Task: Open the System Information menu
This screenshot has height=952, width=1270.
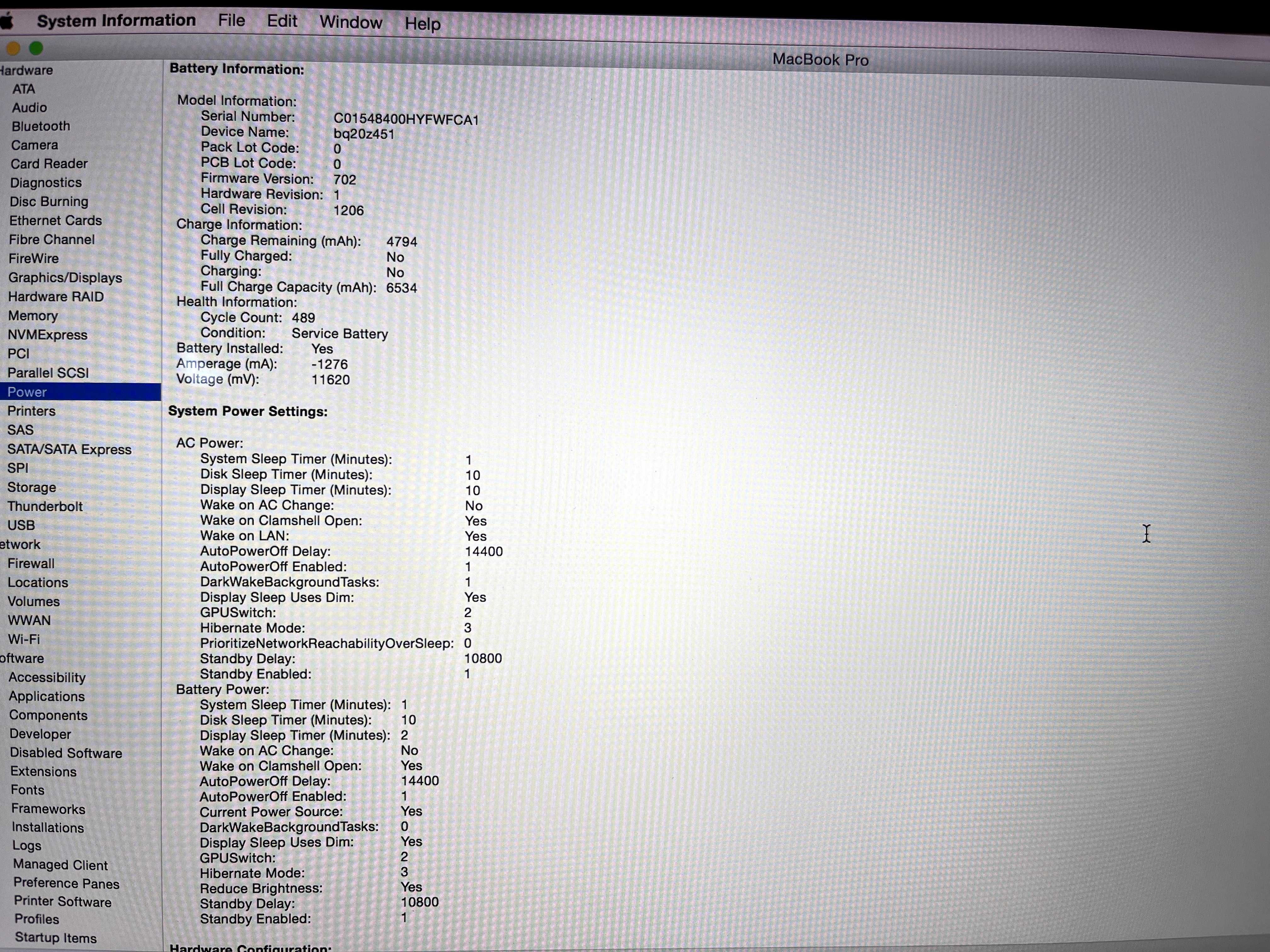Action: (116, 21)
